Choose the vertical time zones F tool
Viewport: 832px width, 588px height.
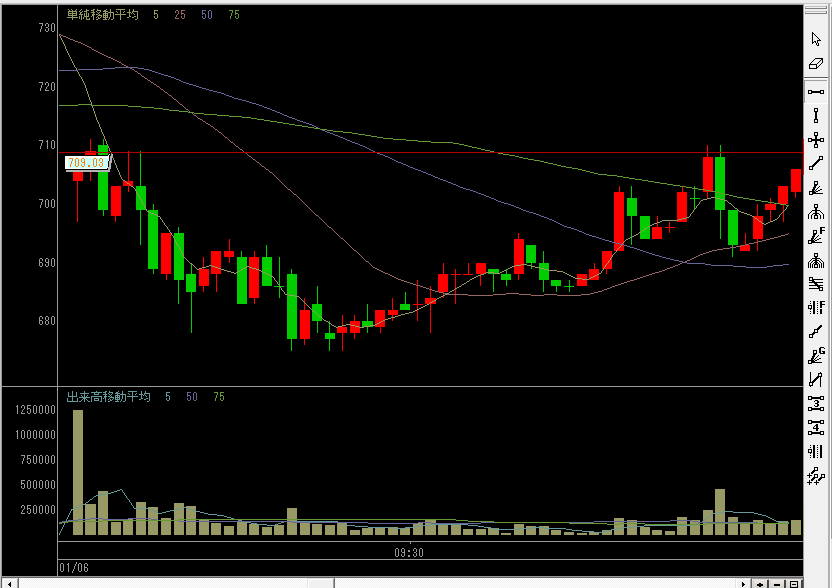(x=816, y=308)
